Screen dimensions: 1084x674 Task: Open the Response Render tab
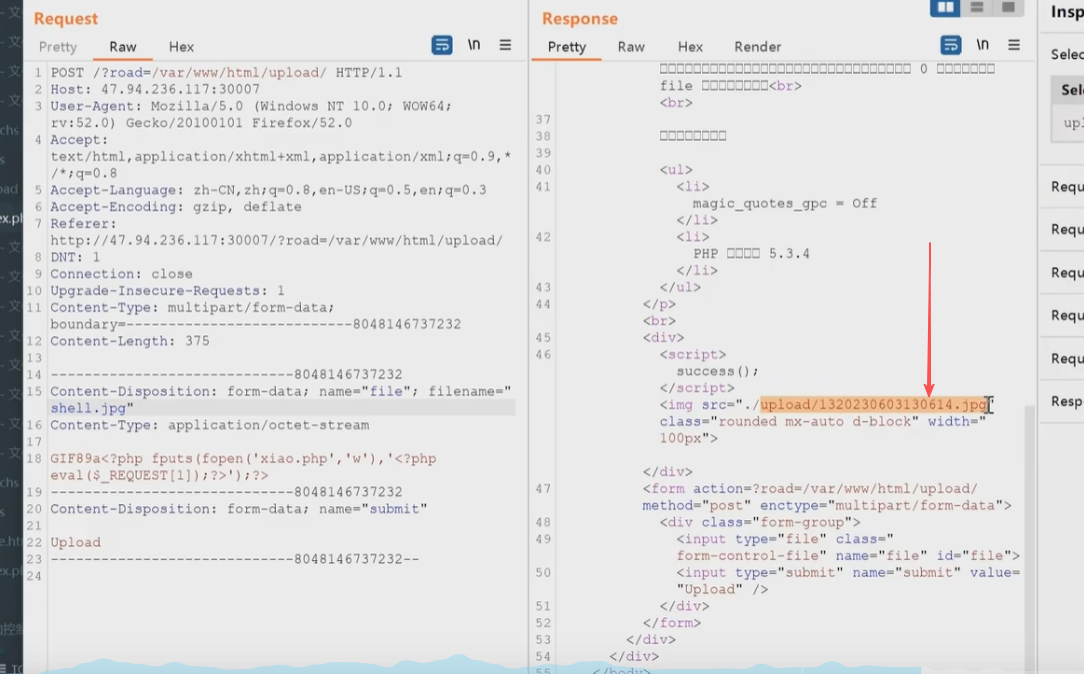pyautogui.click(x=758, y=47)
